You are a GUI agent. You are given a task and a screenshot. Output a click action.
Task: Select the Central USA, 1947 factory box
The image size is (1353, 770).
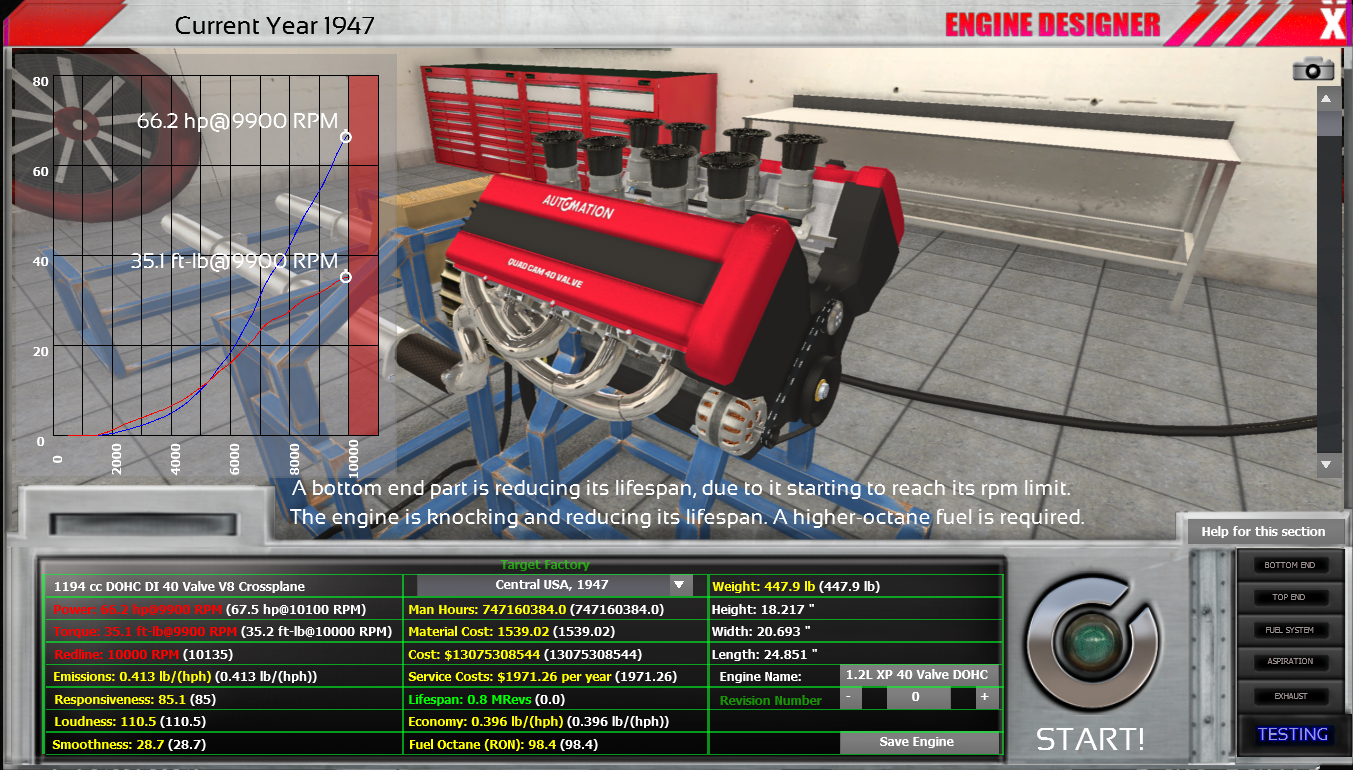tap(553, 585)
